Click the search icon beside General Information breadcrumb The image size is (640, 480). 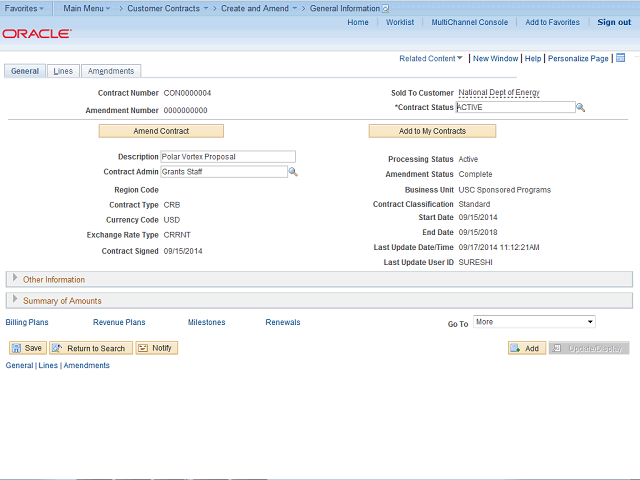click(386, 8)
